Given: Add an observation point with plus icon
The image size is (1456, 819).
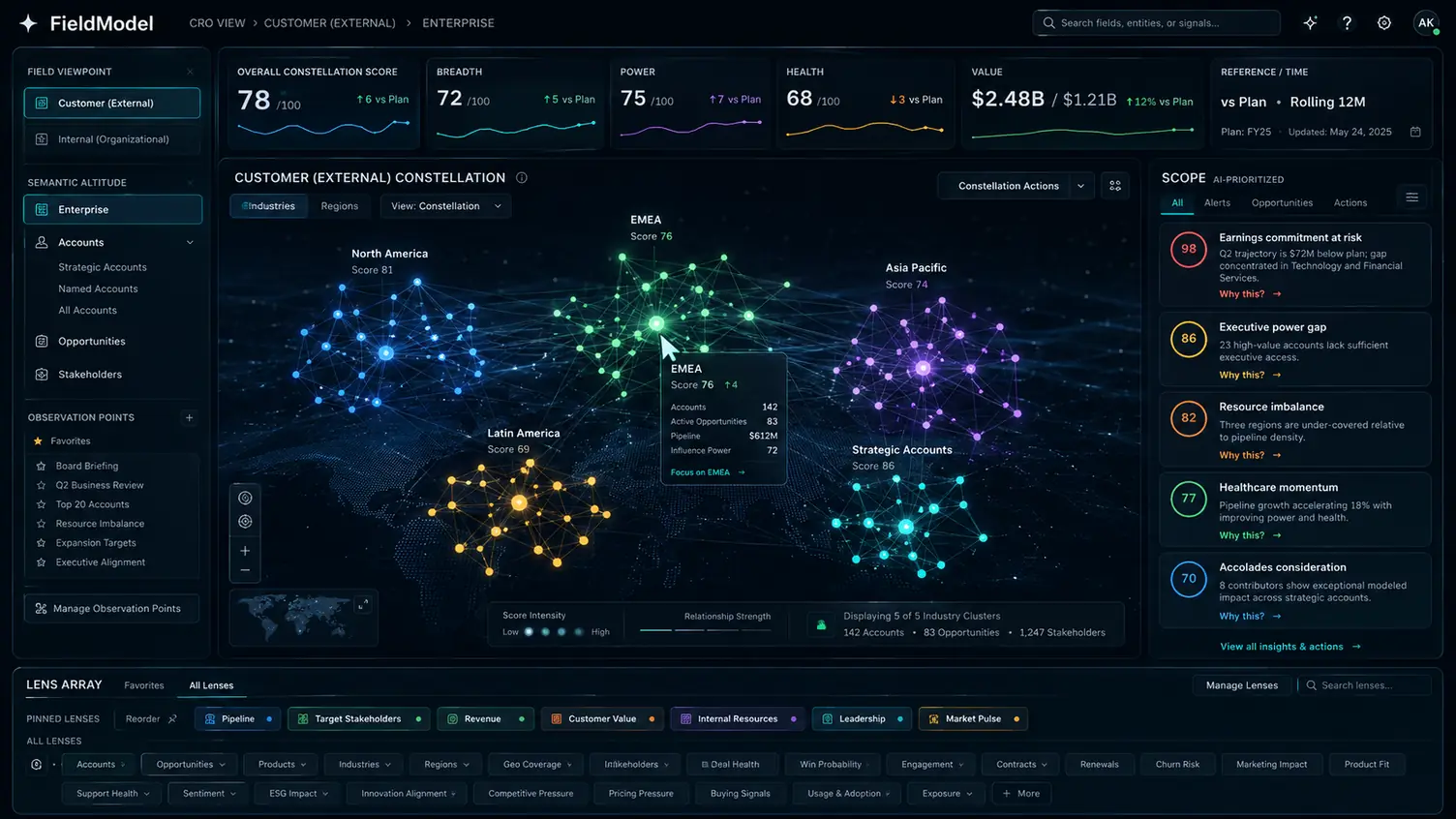Looking at the screenshot, I should pyautogui.click(x=189, y=418).
